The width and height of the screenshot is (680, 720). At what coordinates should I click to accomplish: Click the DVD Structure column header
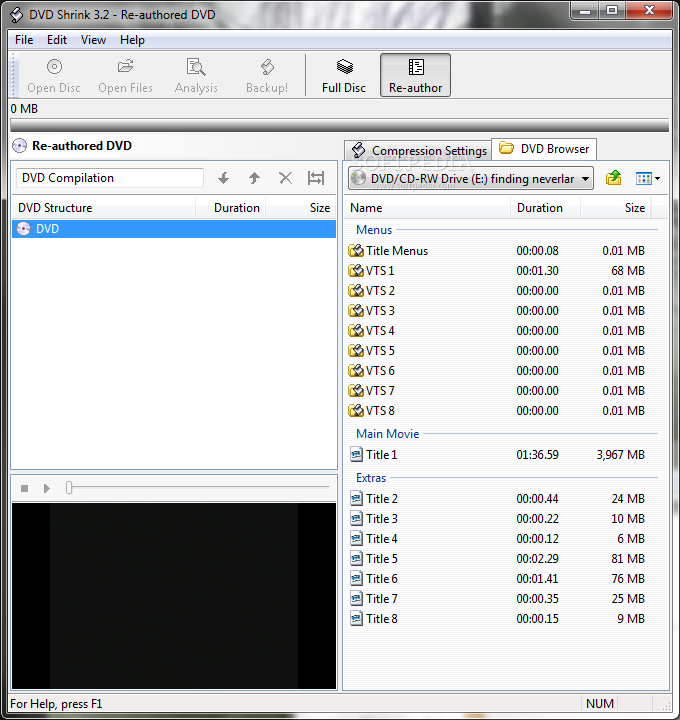coord(104,208)
